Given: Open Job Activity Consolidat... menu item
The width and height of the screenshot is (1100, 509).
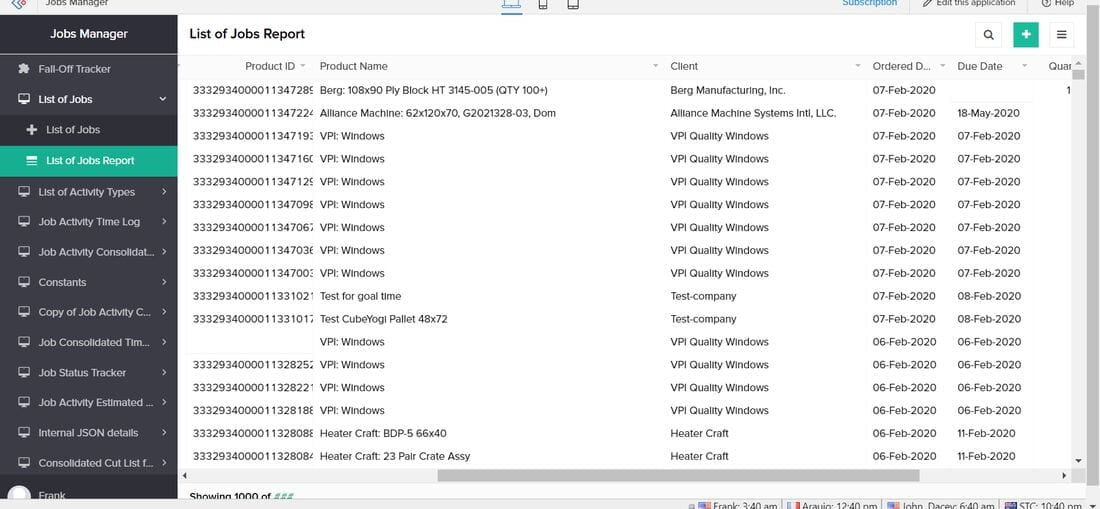Looking at the screenshot, I should point(88,252).
